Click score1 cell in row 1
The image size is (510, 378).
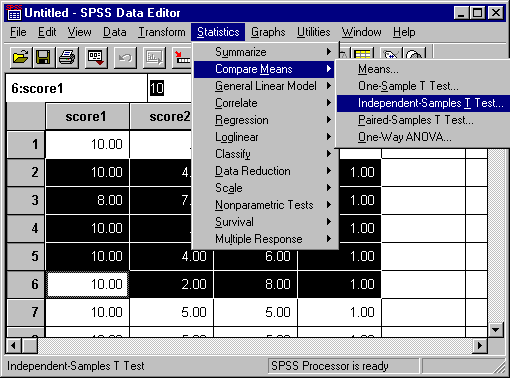click(x=87, y=144)
